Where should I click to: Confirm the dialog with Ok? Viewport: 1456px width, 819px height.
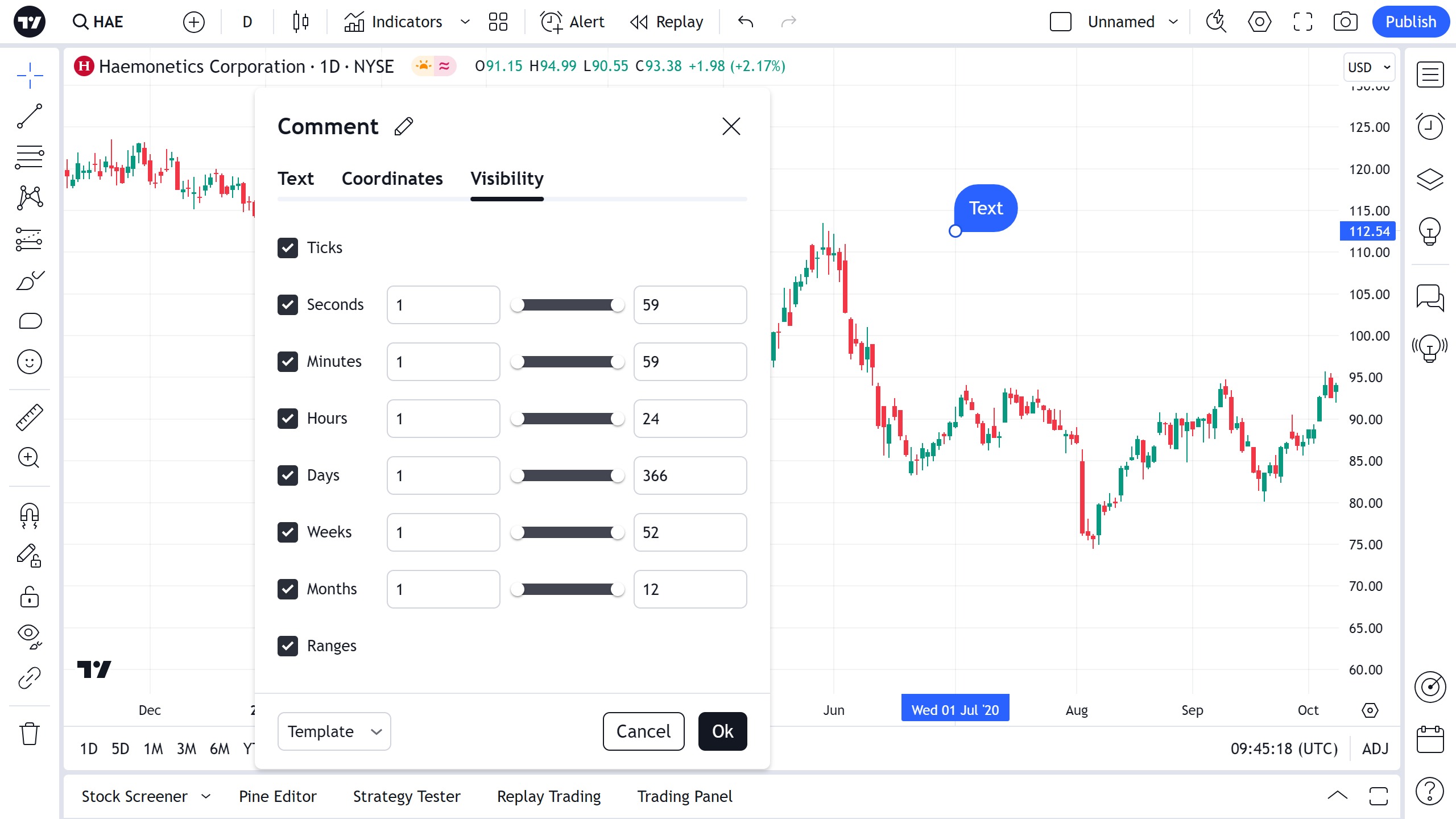[x=722, y=731]
